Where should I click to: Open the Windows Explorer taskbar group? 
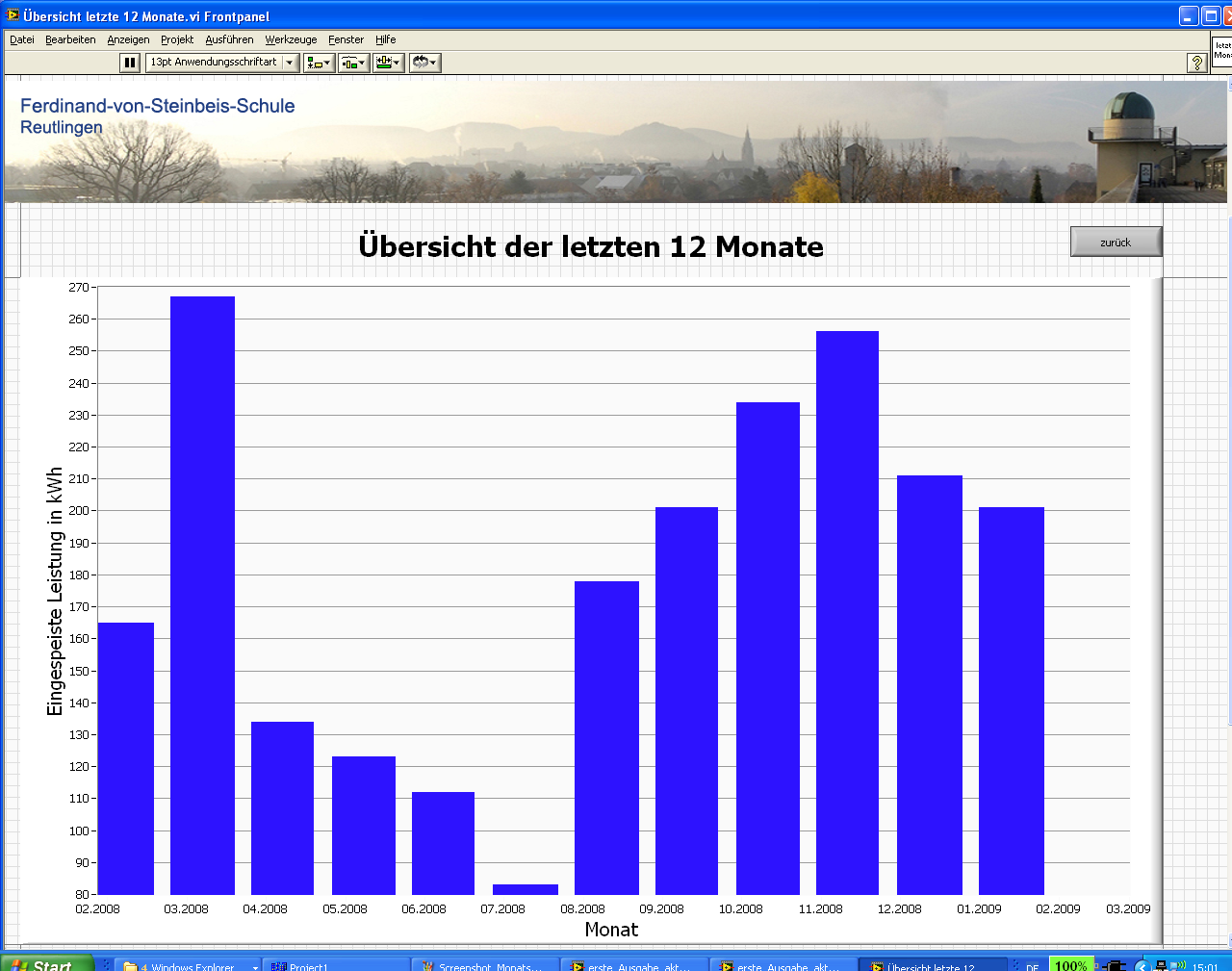[x=189, y=963]
